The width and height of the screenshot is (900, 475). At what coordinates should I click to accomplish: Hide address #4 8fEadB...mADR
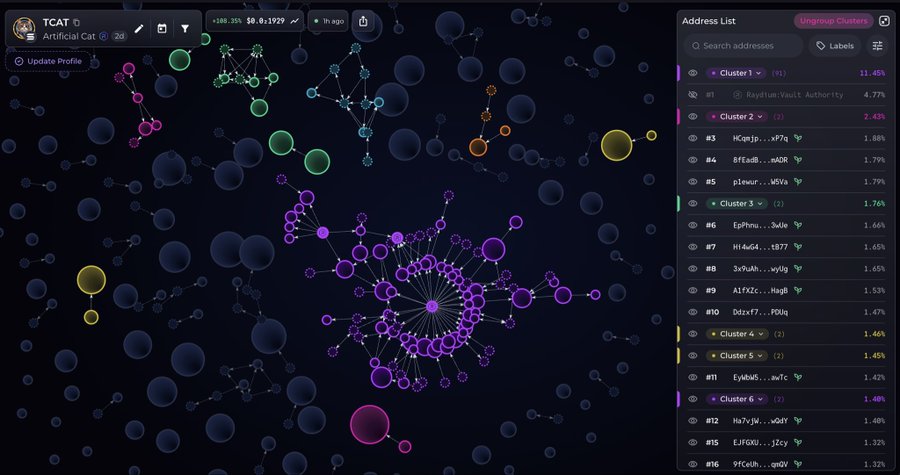coord(693,160)
